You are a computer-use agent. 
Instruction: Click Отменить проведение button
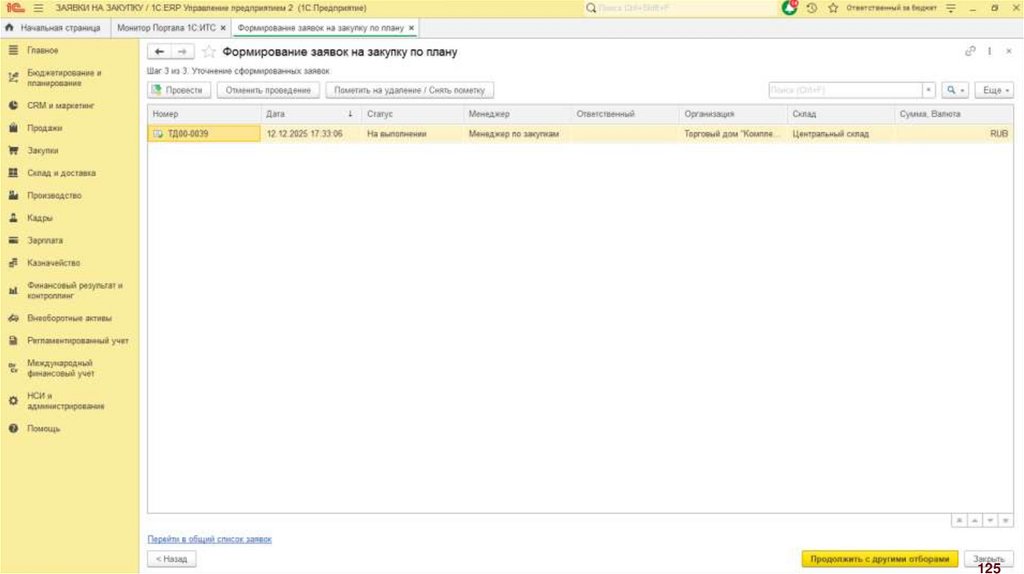(x=268, y=90)
